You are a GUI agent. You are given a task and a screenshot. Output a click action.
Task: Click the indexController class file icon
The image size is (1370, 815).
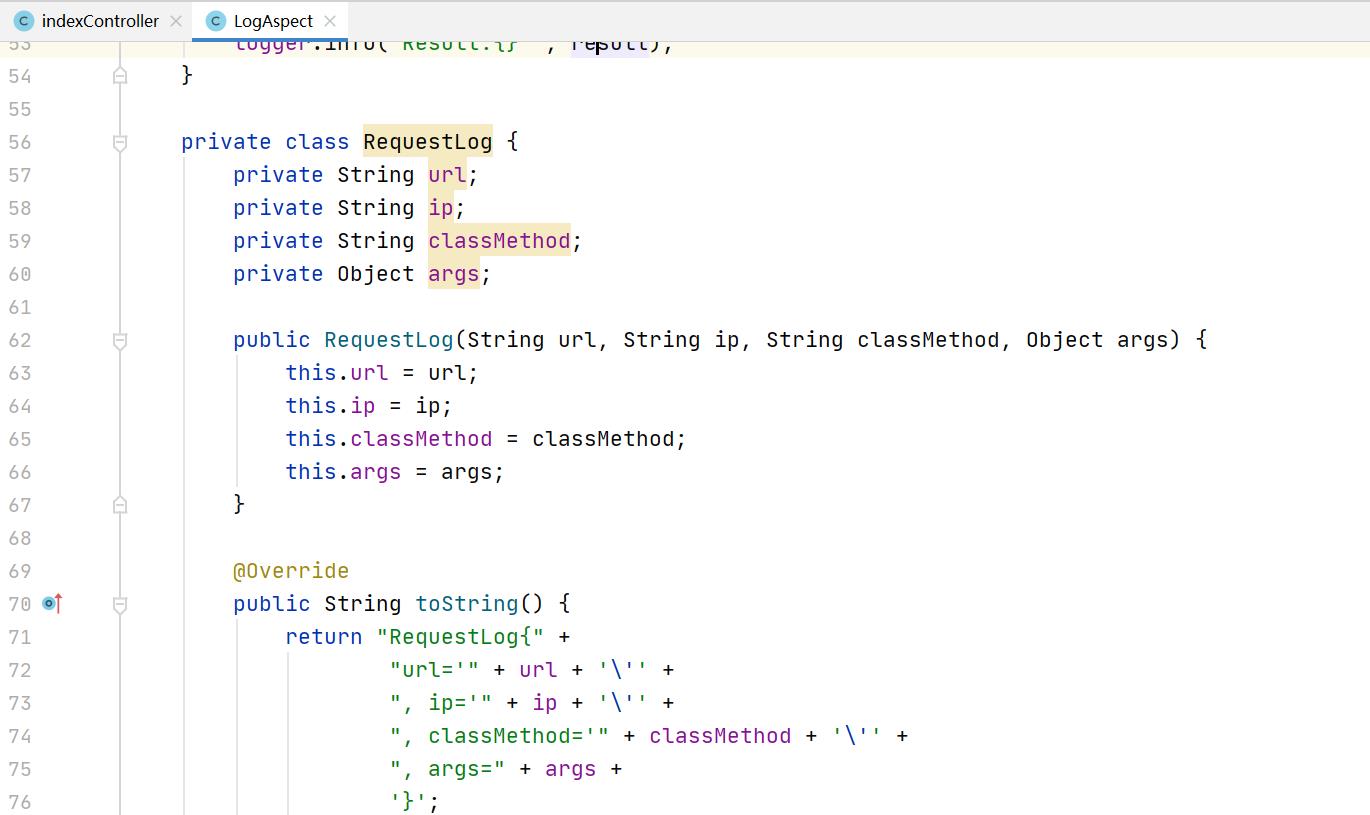(23, 20)
